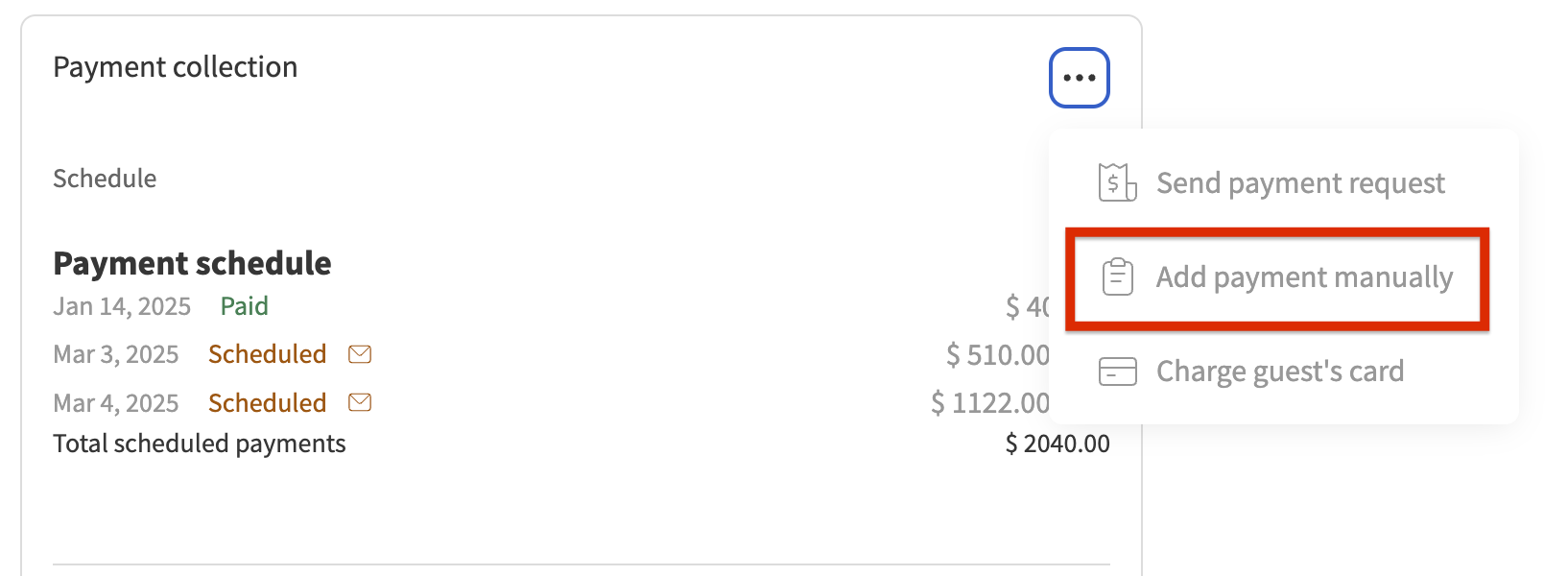
Task: Click the $ 510.00 payment amount
Action: (x=997, y=355)
